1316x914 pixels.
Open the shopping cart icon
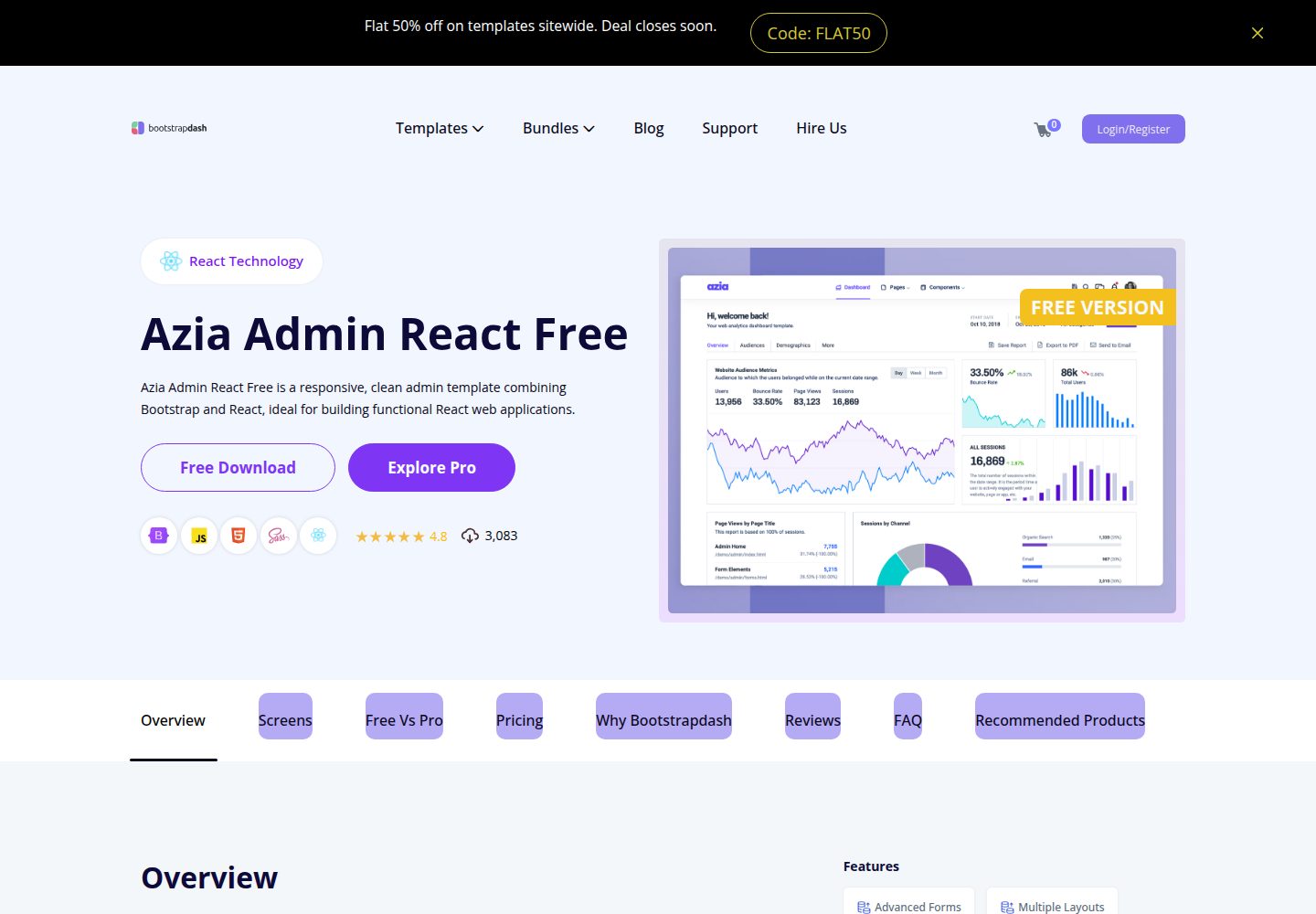[1042, 130]
